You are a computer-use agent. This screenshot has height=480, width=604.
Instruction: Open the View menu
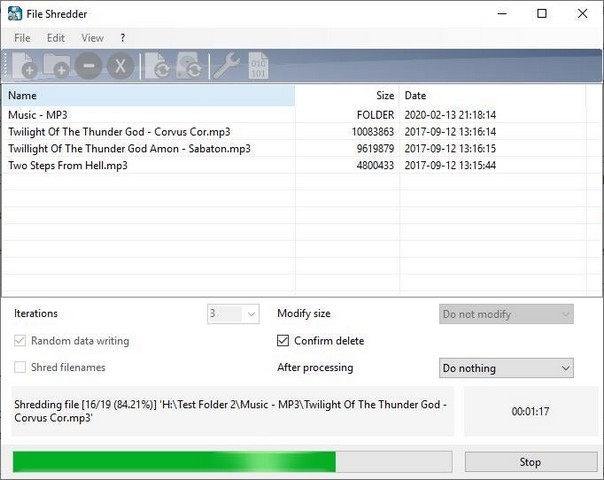[92, 38]
